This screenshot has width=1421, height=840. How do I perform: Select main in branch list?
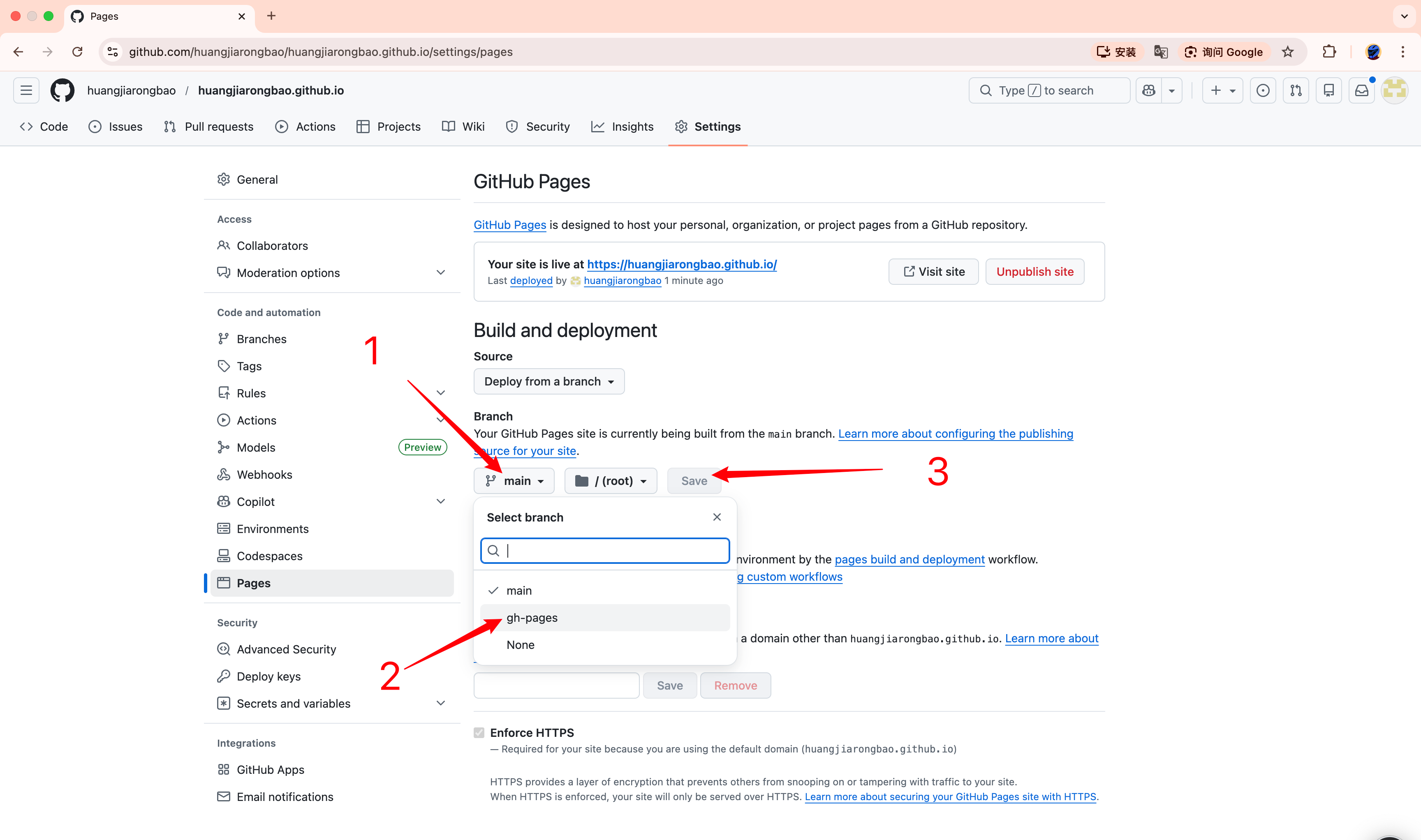(x=605, y=591)
